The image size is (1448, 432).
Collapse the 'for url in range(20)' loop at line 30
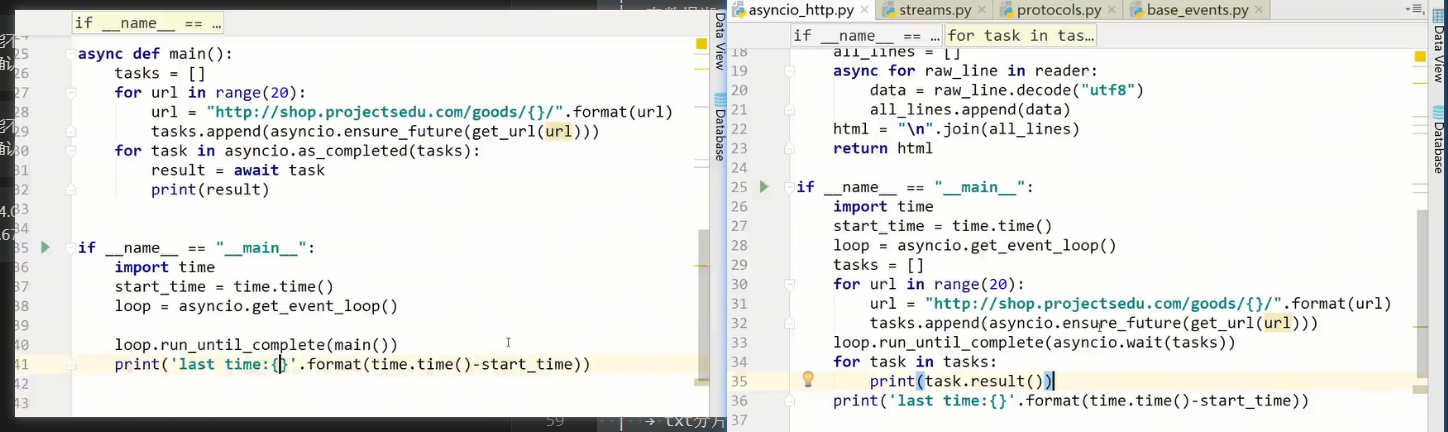click(789, 284)
